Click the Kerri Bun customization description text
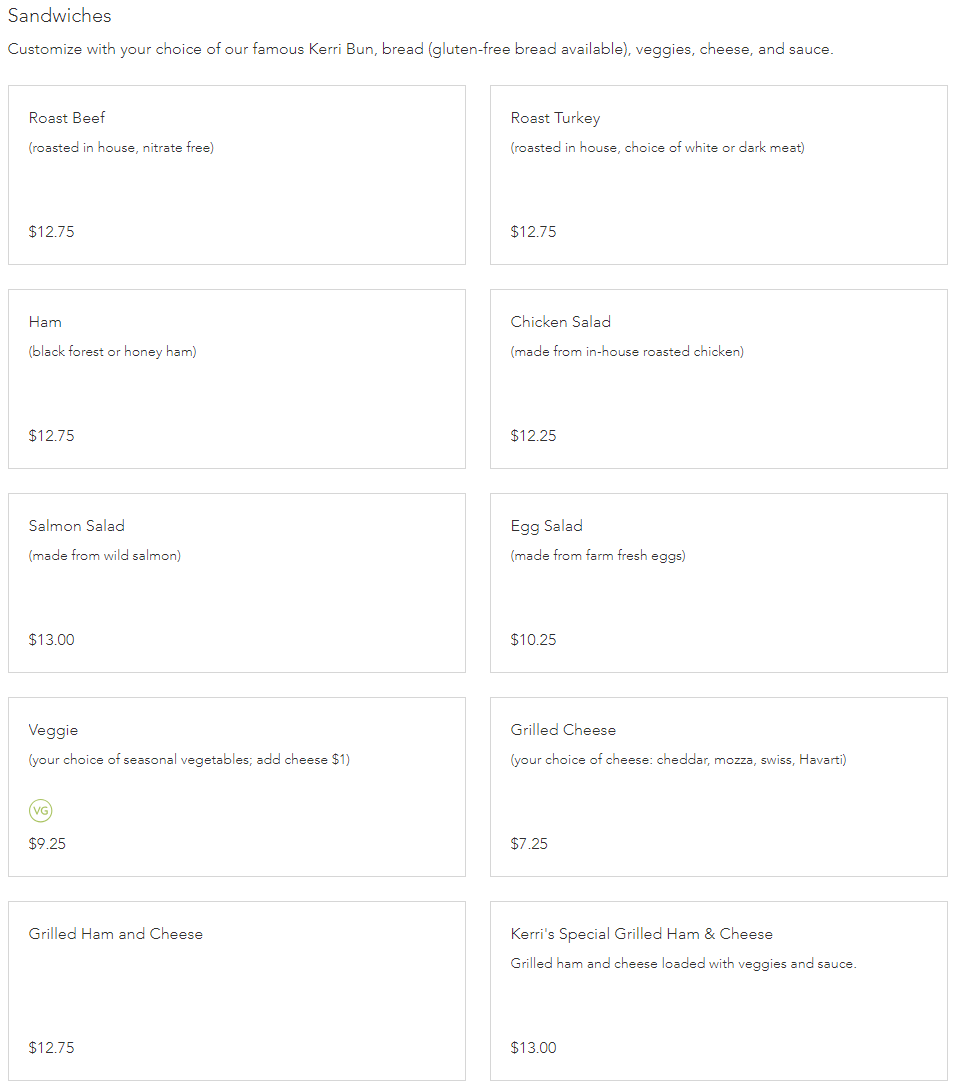Viewport: 955px width, 1087px height. click(421, 49)
